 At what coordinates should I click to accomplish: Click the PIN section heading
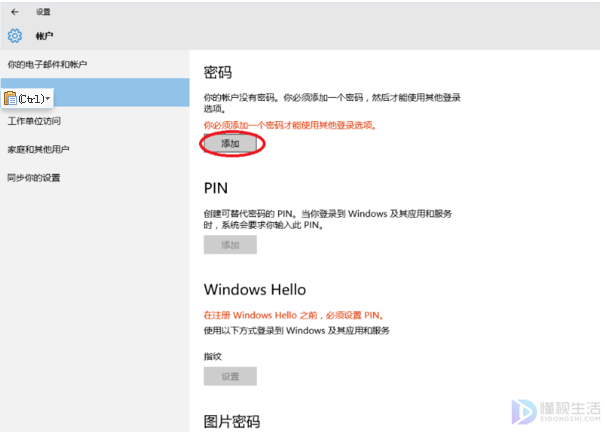(216, 188)
